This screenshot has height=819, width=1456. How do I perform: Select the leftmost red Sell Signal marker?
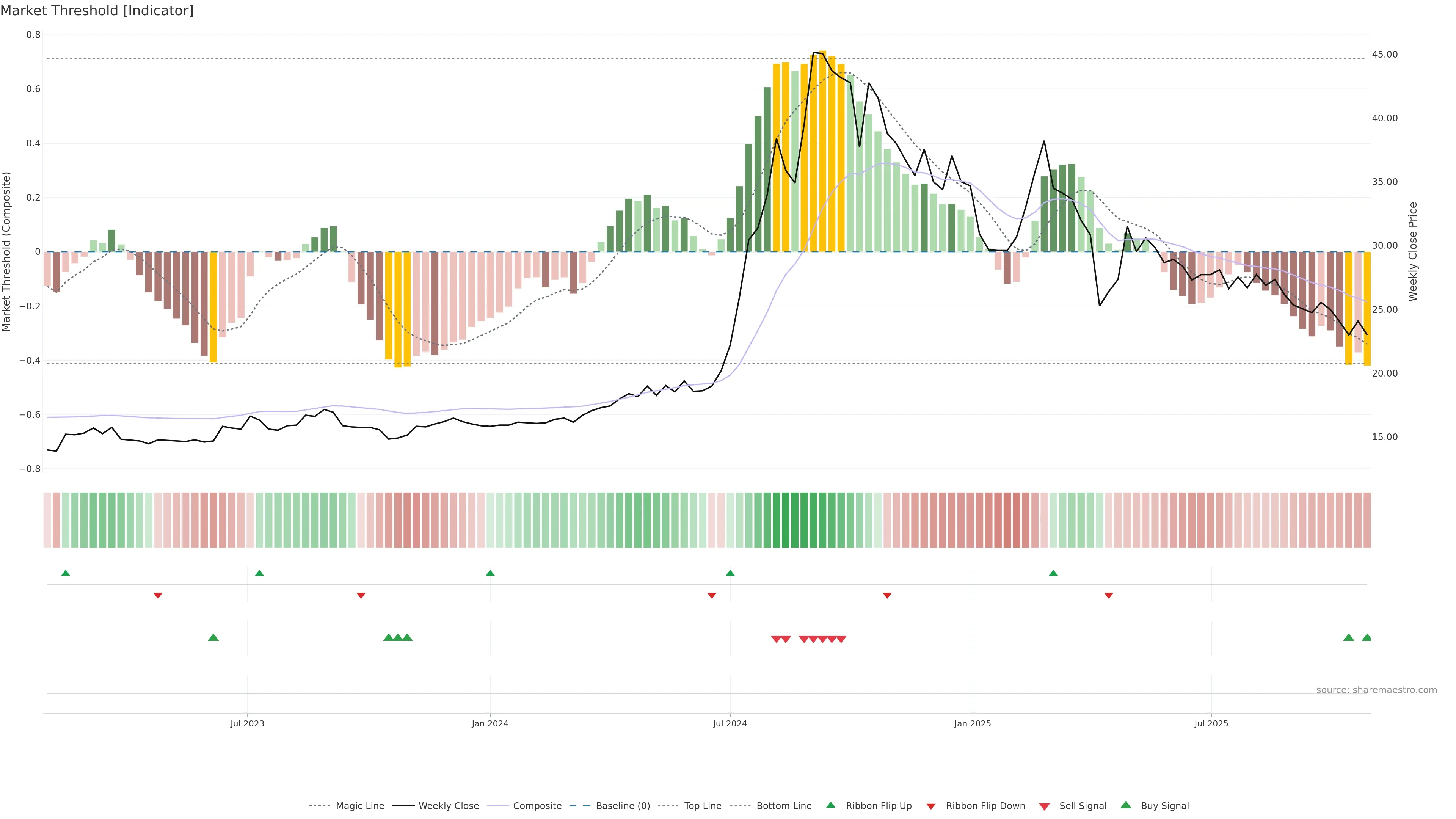776,639
